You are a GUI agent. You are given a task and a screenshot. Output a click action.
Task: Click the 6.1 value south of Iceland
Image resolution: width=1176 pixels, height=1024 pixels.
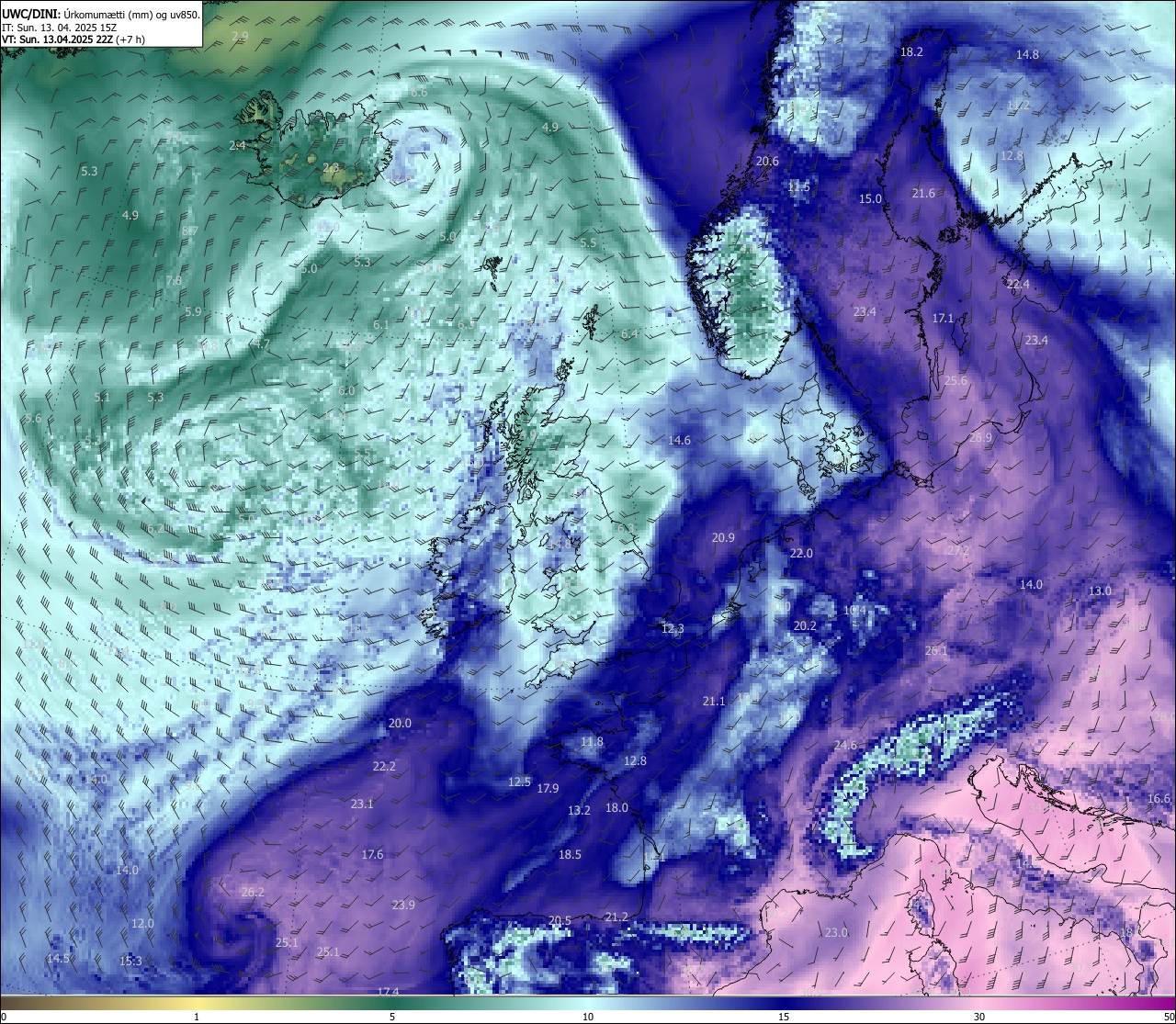coord(381,325)
